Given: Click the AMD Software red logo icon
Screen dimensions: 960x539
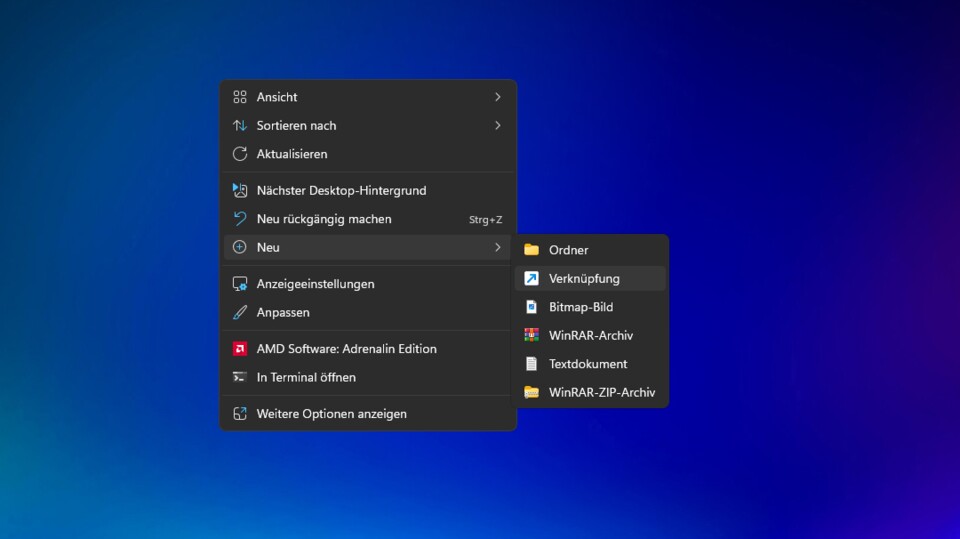Looking at the screenshot, I should click(x=239, y=349).
